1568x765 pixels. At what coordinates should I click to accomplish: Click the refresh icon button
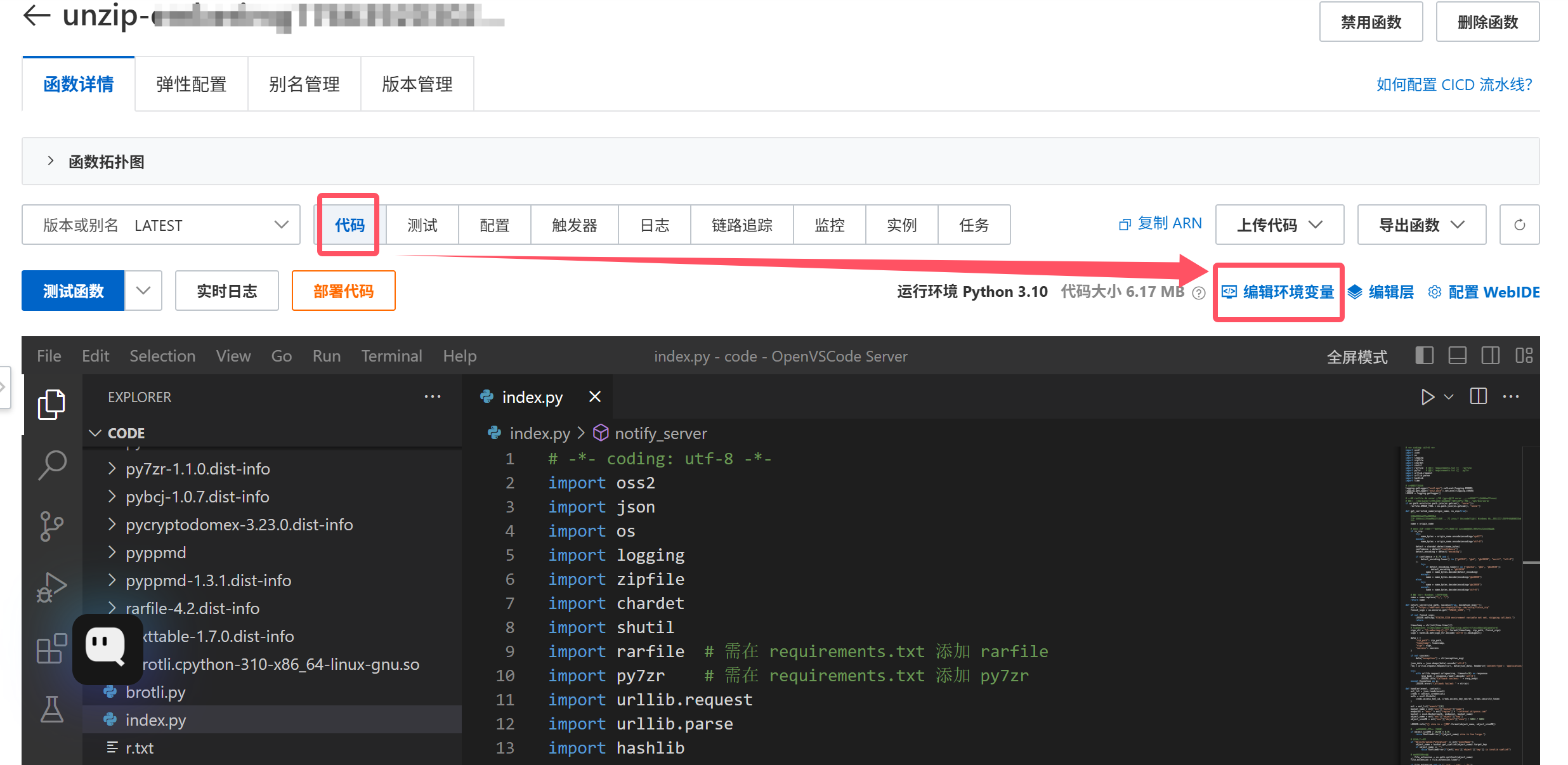[1519, 225]
